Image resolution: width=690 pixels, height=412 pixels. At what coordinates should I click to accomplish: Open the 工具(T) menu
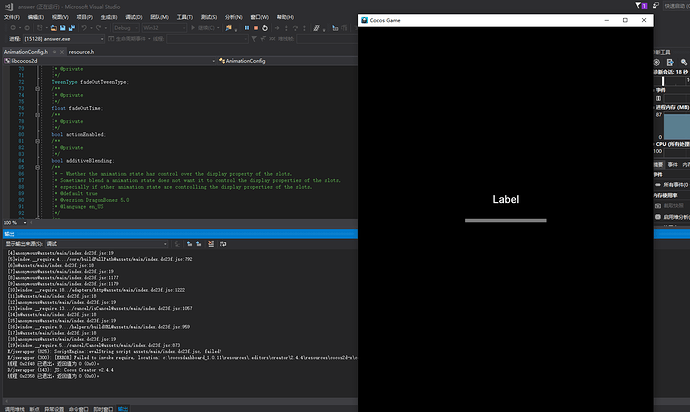point(184,17)
